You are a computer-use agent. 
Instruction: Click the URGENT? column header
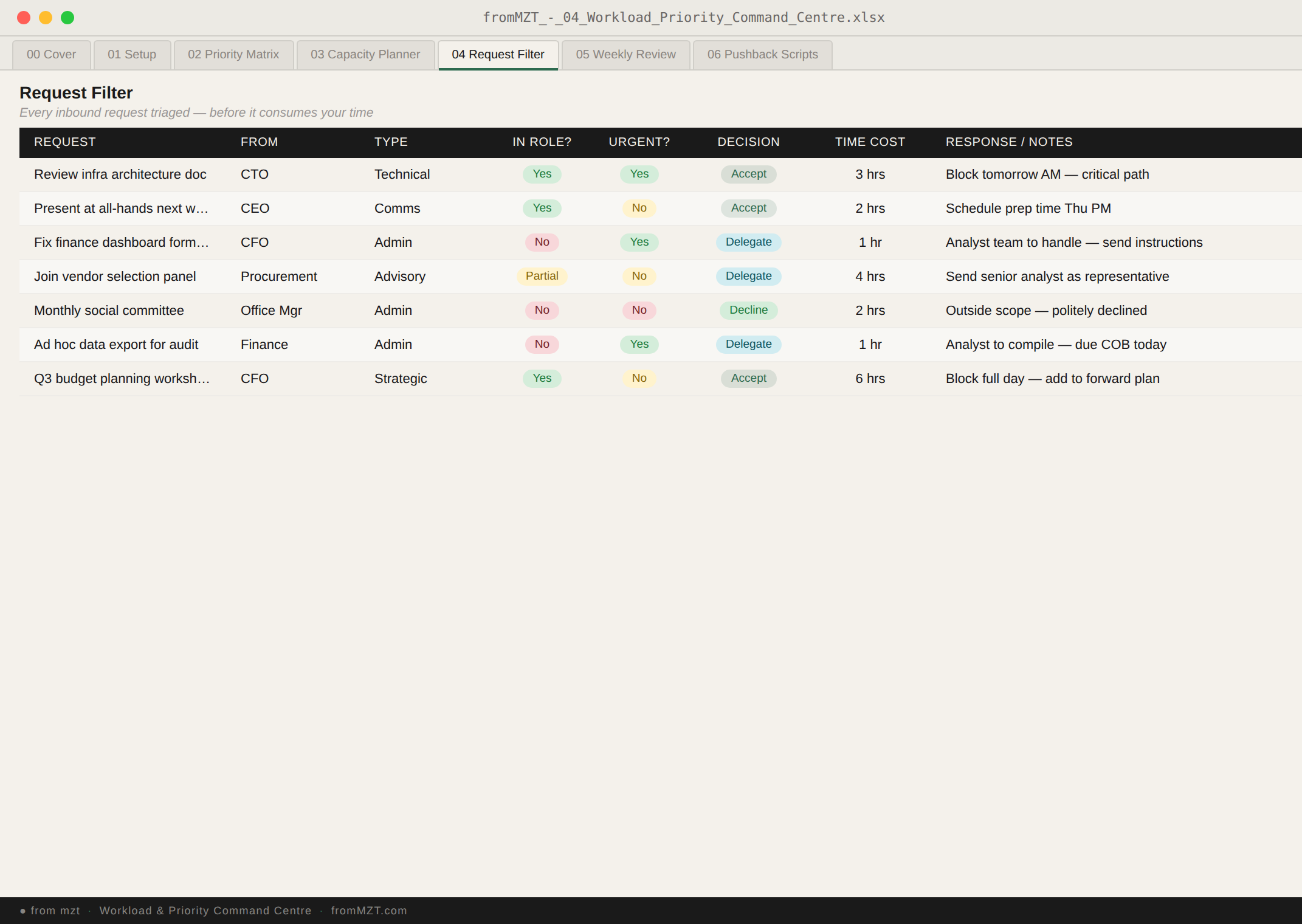click(x=639, y=142)
